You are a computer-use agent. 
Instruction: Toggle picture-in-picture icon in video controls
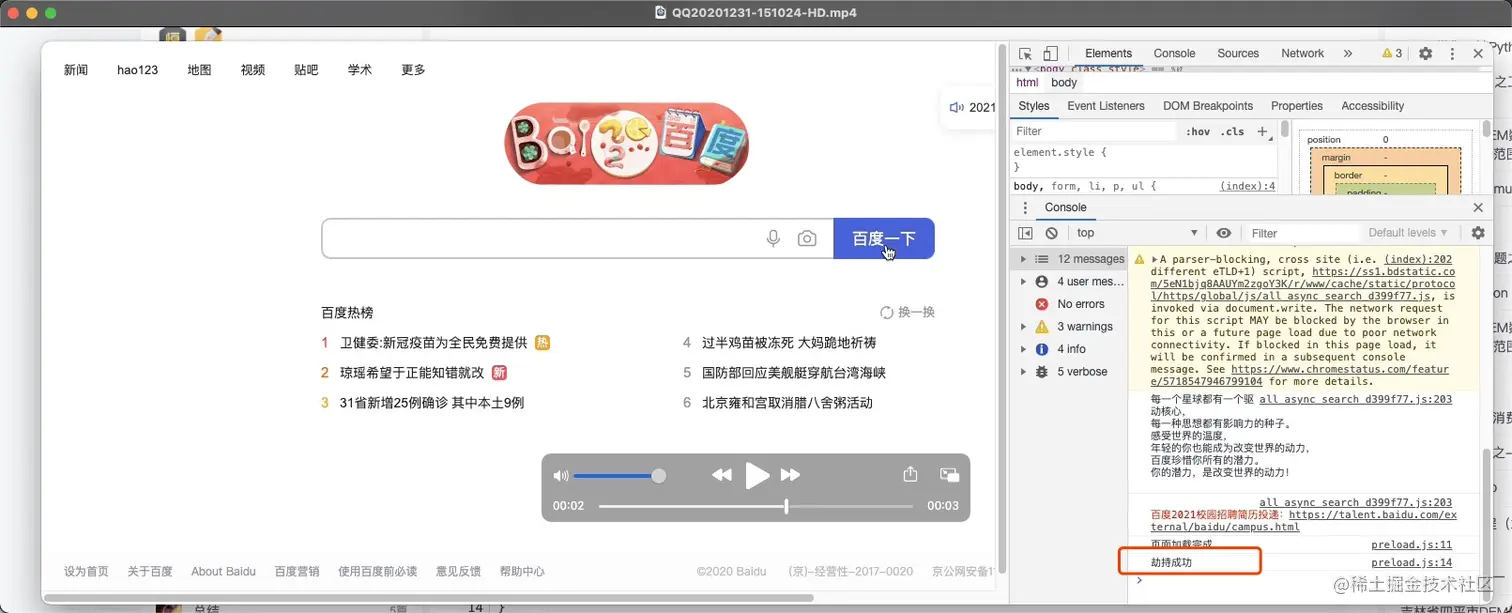[x=950, y=475]
